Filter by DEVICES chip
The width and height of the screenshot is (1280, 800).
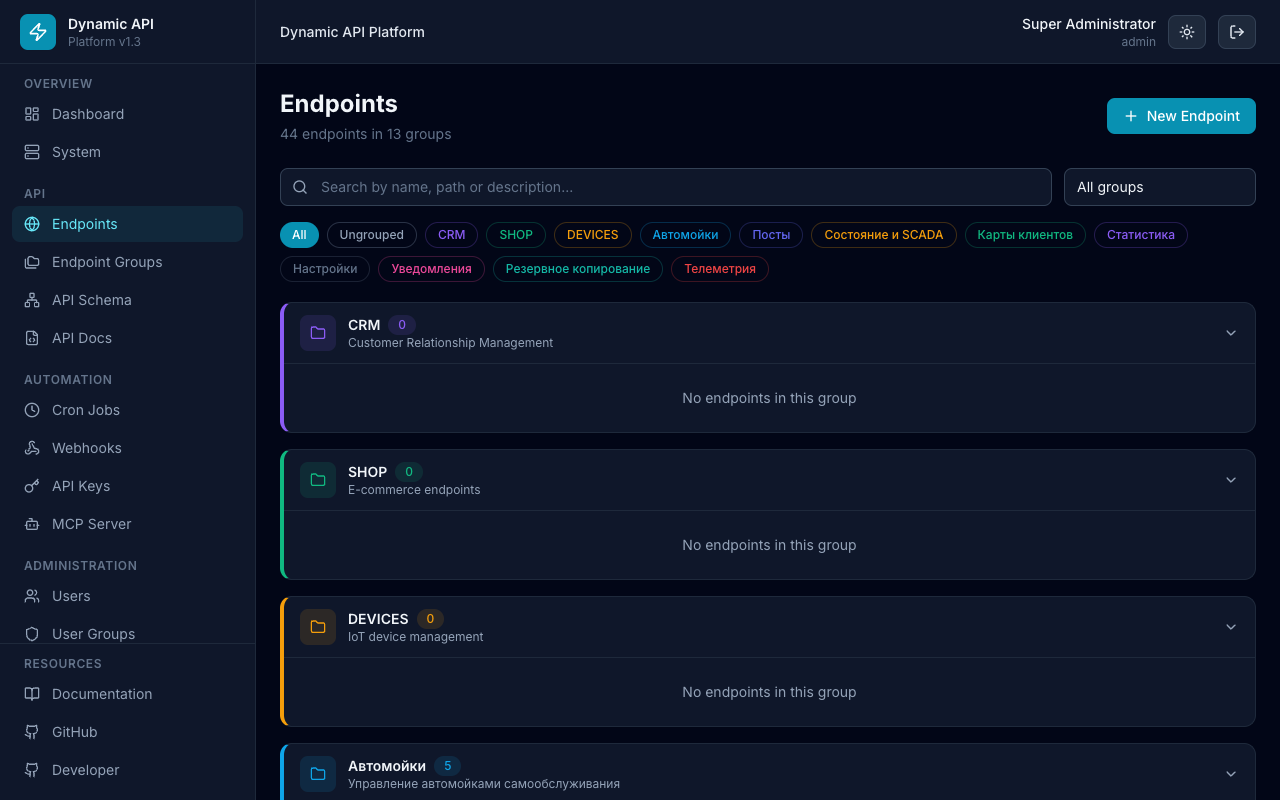593,235
